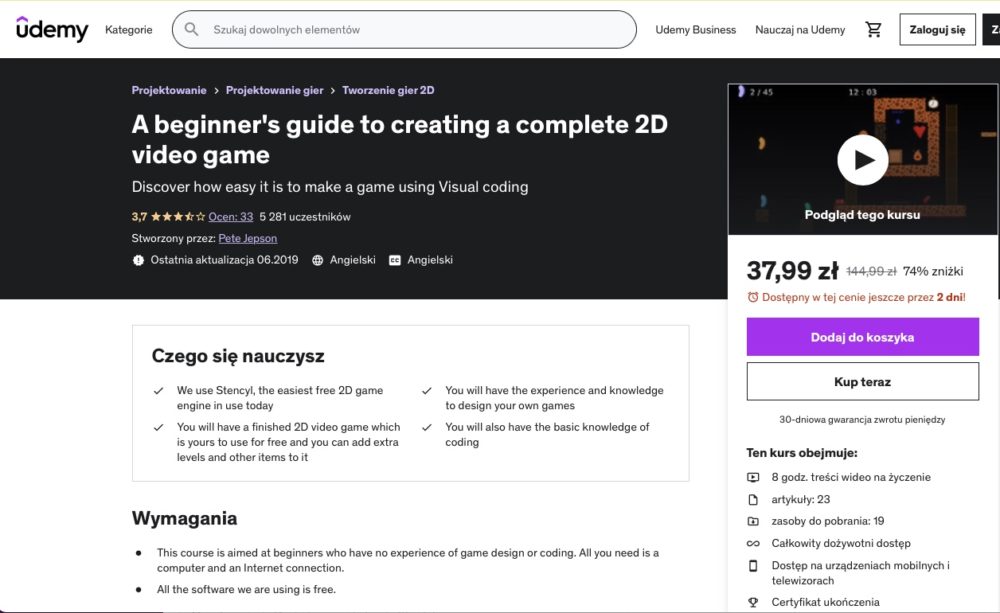The width and height of the screenshot is (1000, 613).
Task: Click the 'Czego się nauczysz' heading
Action: (238, 356)
